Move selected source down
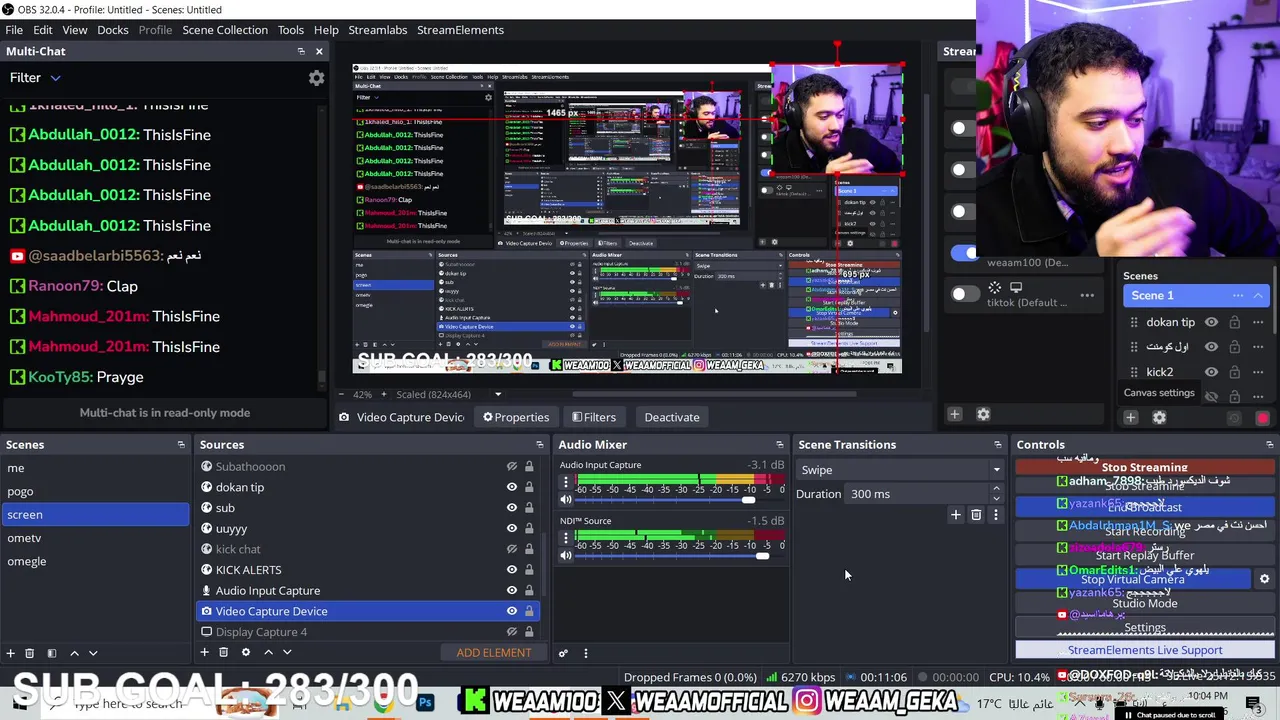The image size is (1280, 720). (287, 652)
